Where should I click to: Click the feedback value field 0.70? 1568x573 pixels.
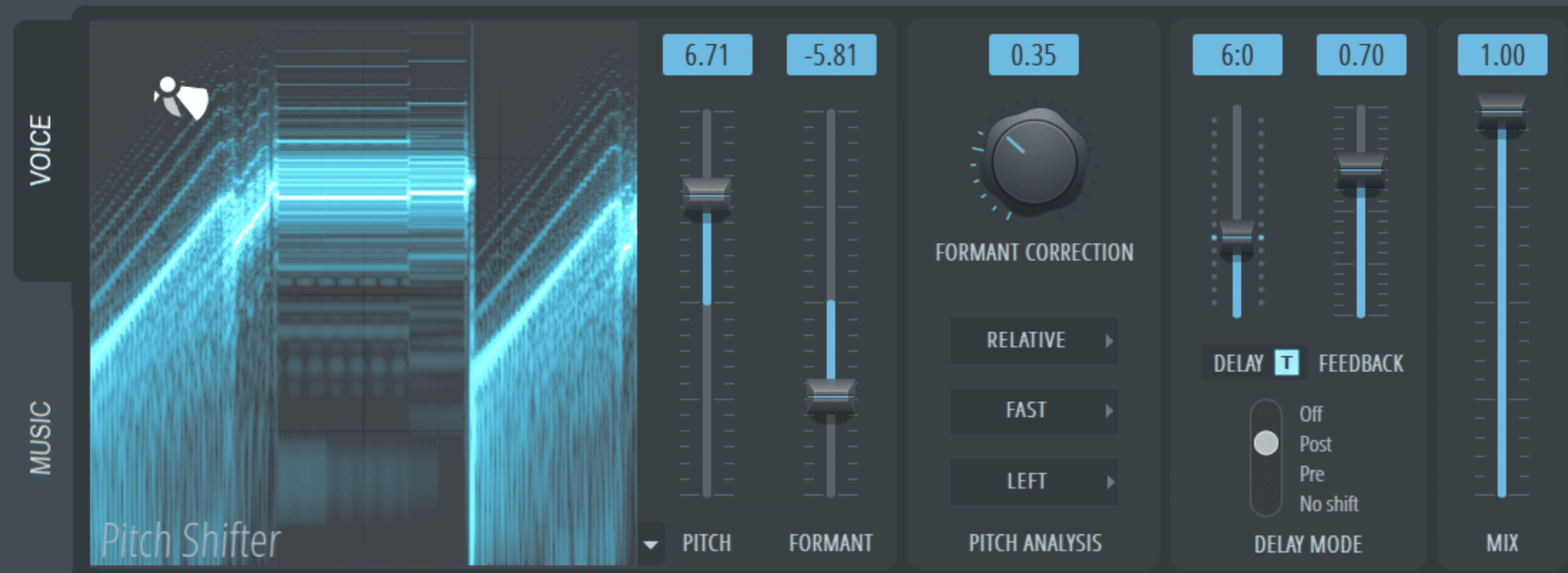[1361, 55]
